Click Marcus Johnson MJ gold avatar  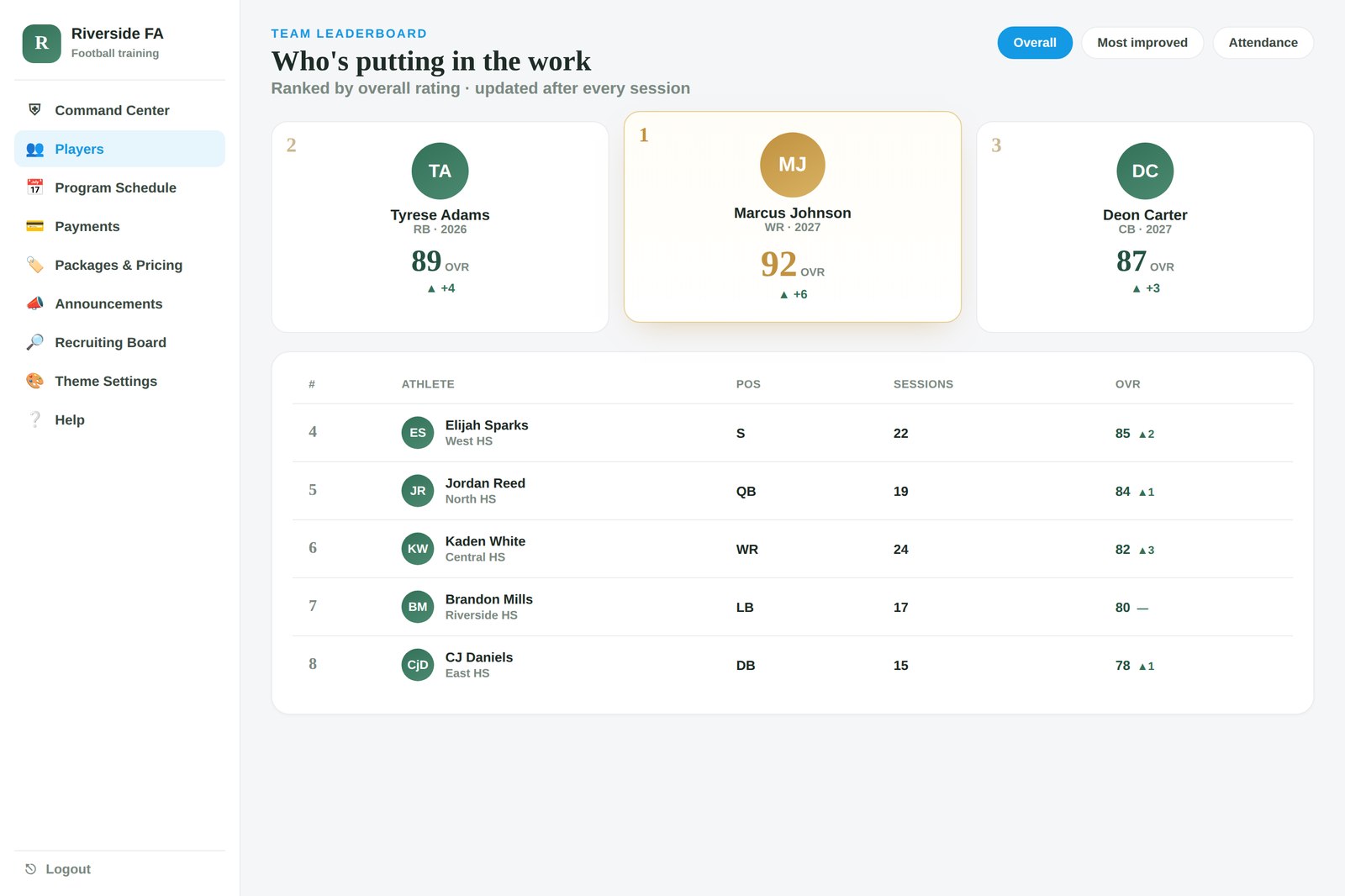793,165
